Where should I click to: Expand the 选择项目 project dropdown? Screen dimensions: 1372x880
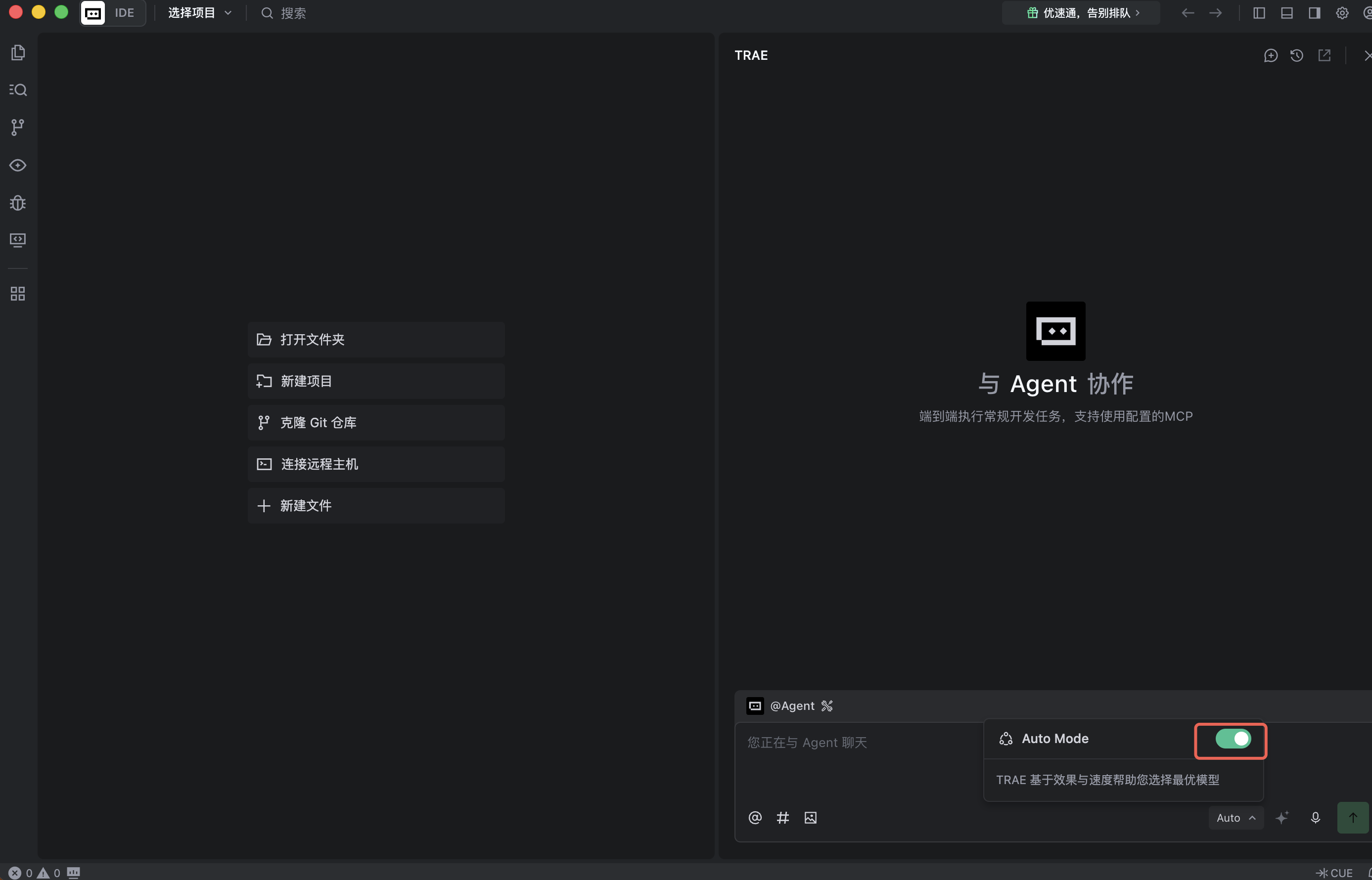[x=199, y=12]
